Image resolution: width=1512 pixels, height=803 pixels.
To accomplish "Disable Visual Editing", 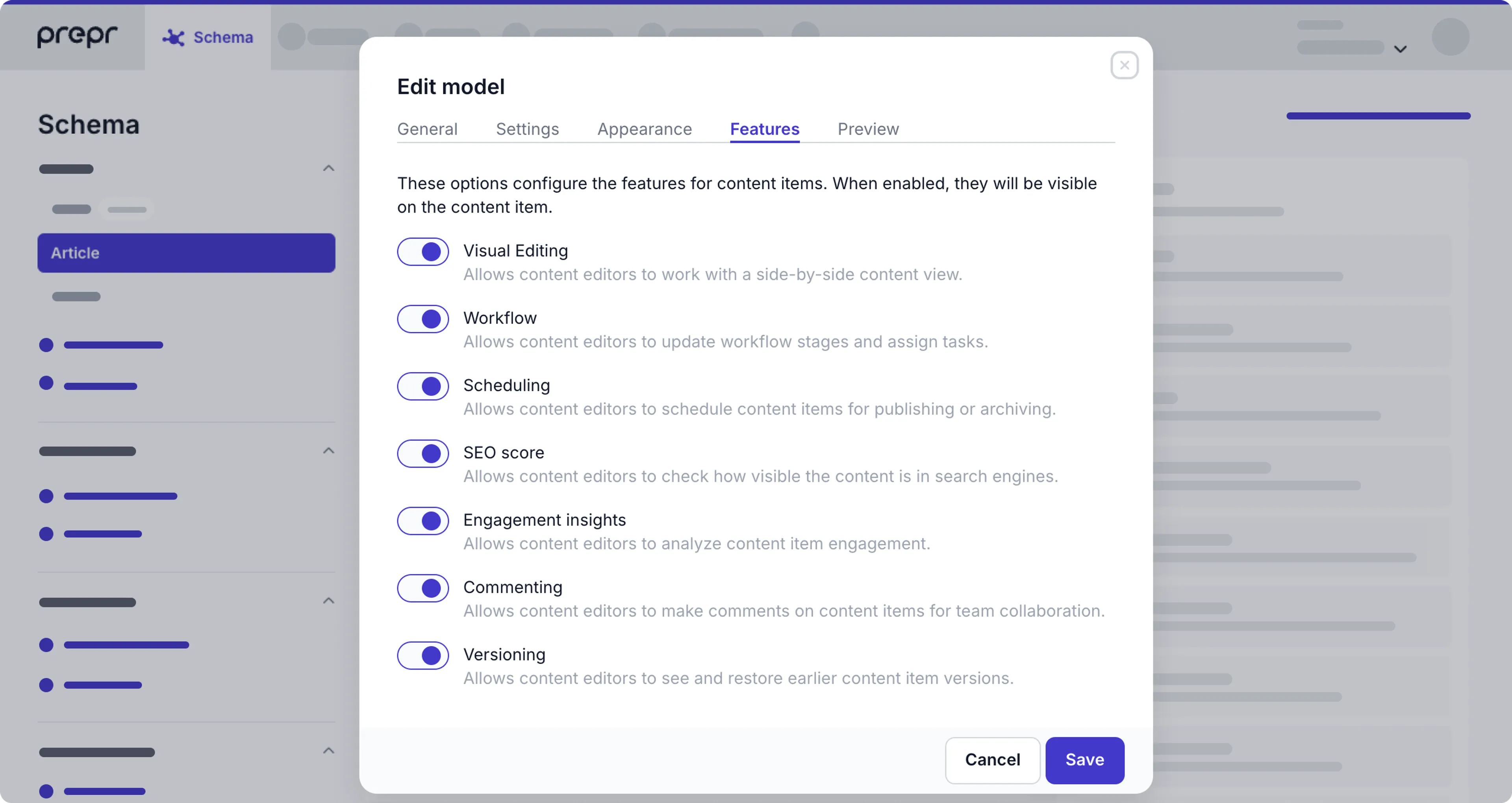I will point(422,251).
